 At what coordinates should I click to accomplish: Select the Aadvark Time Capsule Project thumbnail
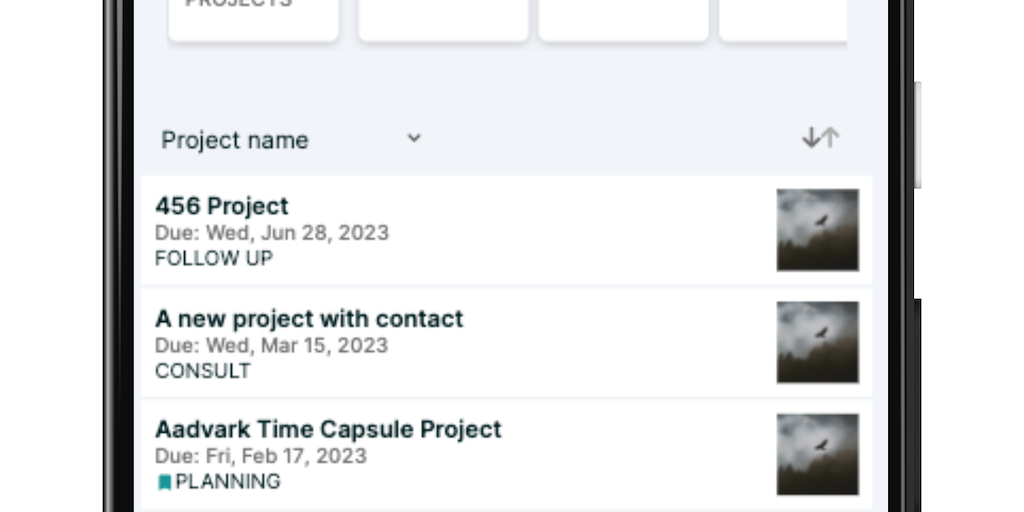click(x=817, y=454)
